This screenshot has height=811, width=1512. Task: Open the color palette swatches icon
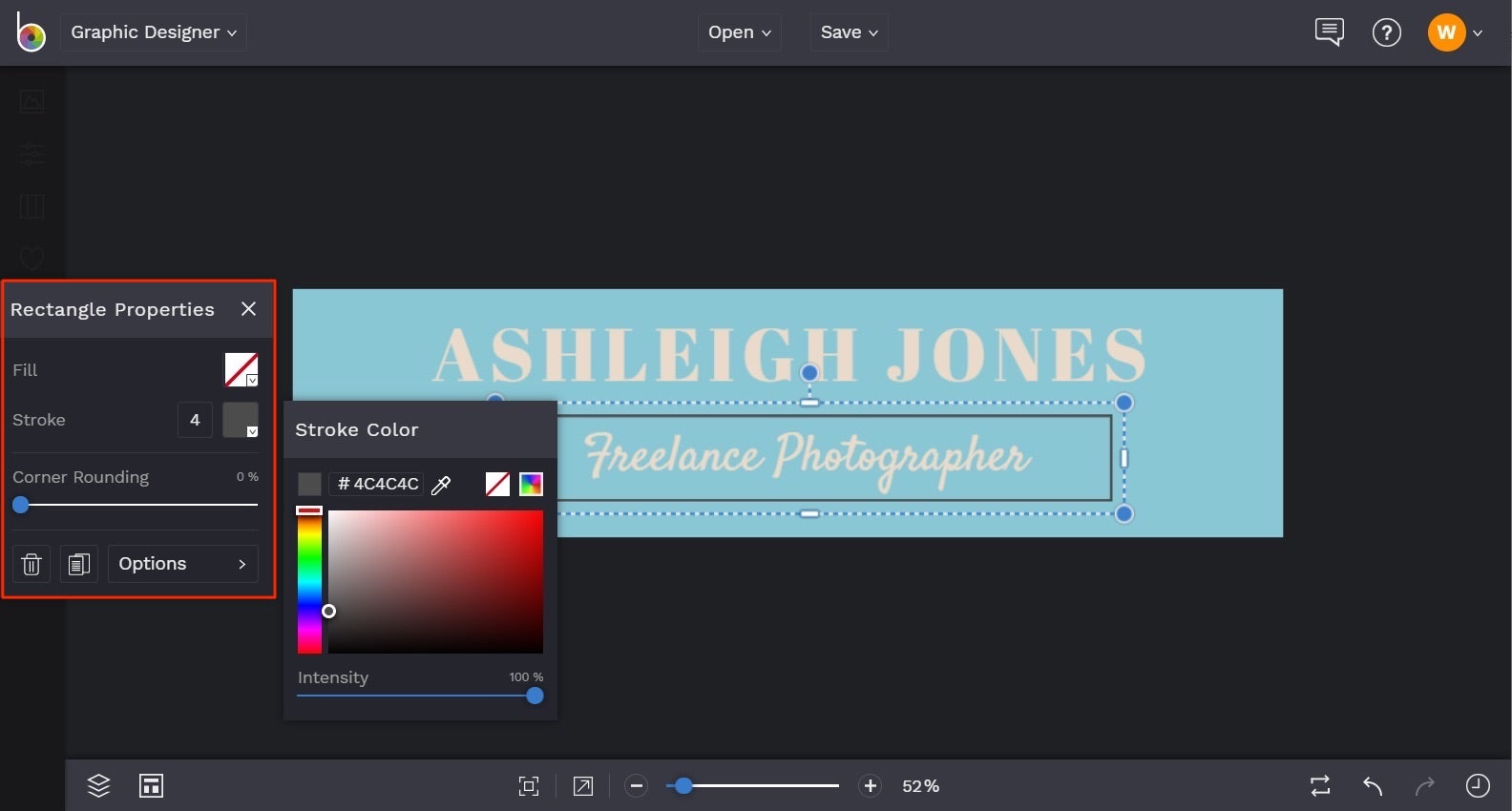[531, 484]
